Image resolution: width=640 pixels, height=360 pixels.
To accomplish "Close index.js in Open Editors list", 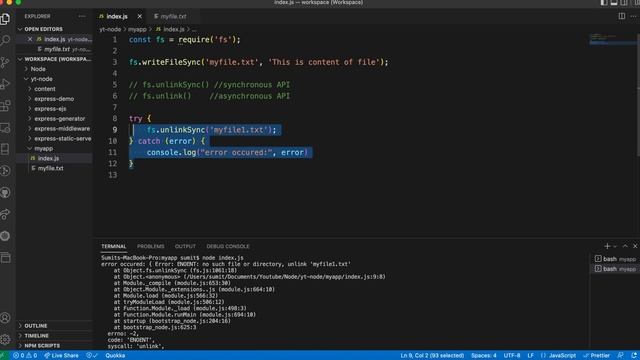I will (30, 39).
